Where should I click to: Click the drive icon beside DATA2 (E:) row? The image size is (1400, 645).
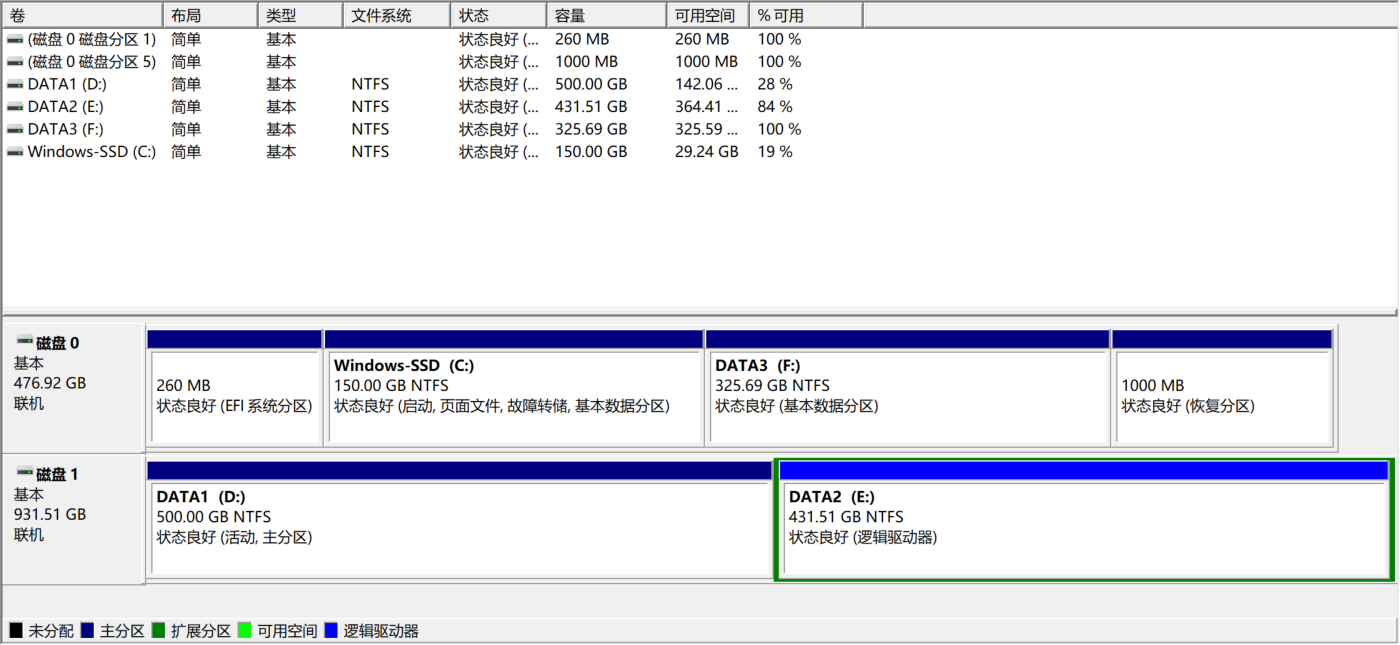point(15,107)
